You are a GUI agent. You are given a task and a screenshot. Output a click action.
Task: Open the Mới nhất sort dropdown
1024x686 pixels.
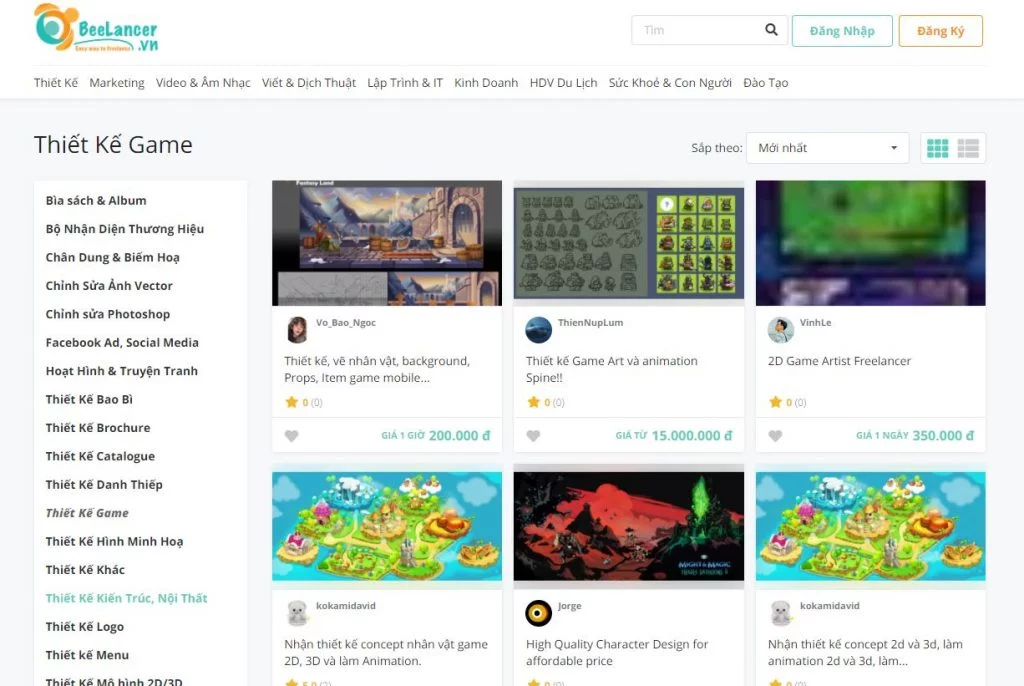coord(827,148)
